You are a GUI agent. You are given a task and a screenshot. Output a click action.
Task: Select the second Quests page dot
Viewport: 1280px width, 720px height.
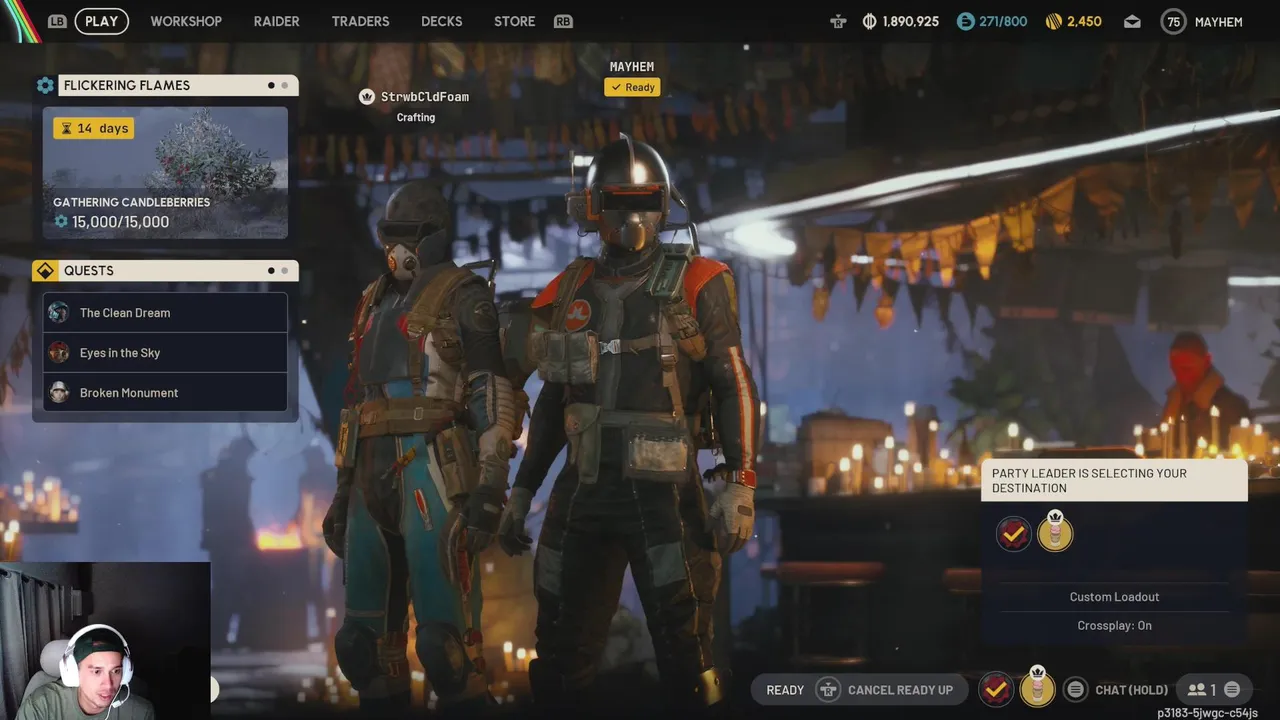(x=284, y=271)
